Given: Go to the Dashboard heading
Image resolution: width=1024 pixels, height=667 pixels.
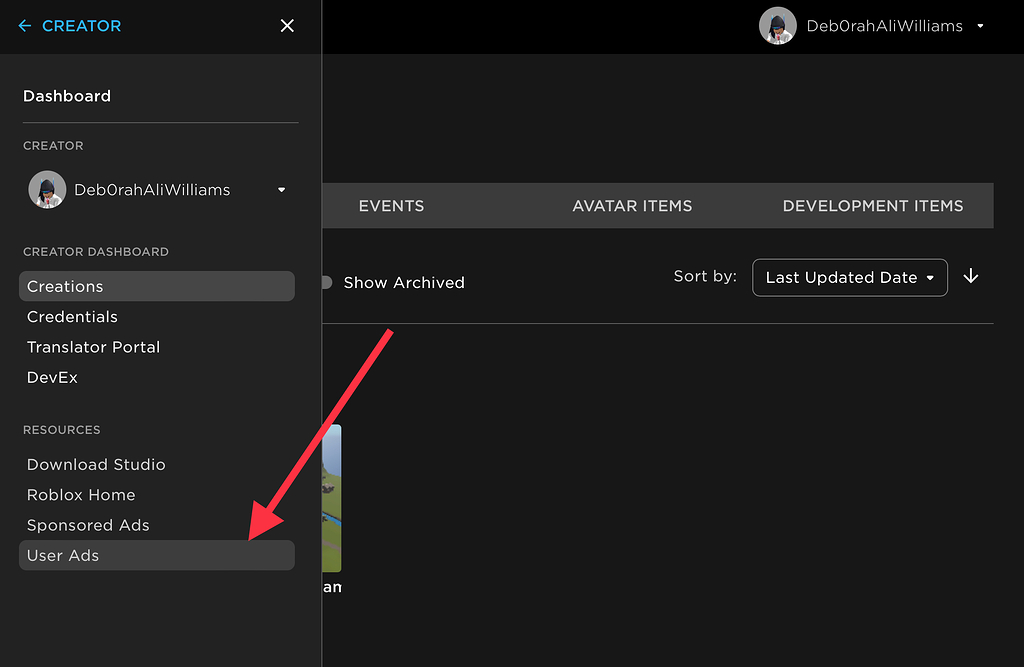Looking at the screenshot, I should [66, 96].
